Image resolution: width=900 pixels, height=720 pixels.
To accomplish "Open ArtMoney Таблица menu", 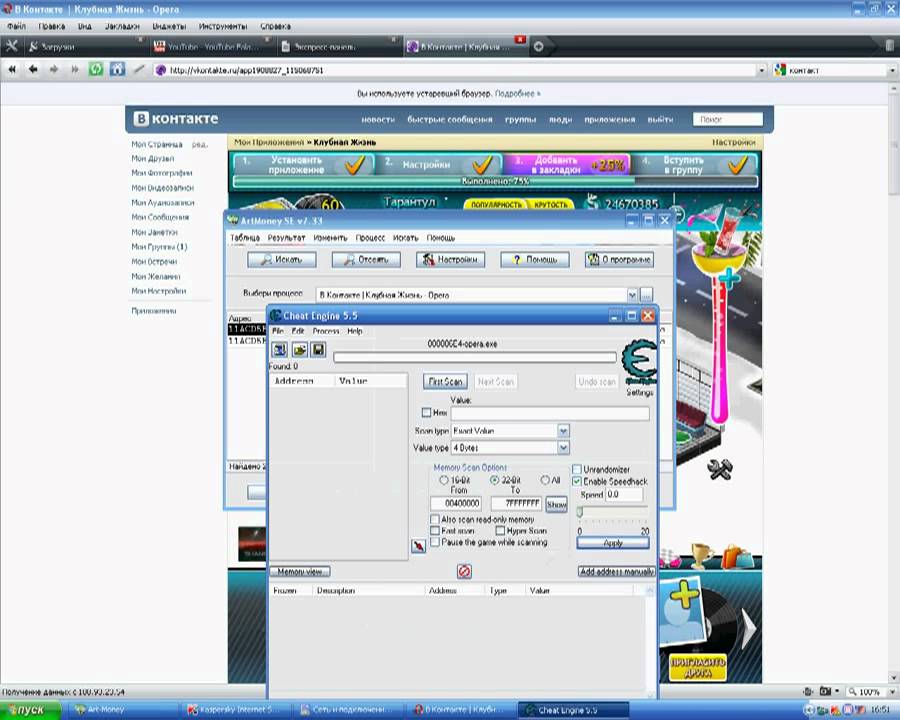I will (245, 238).
